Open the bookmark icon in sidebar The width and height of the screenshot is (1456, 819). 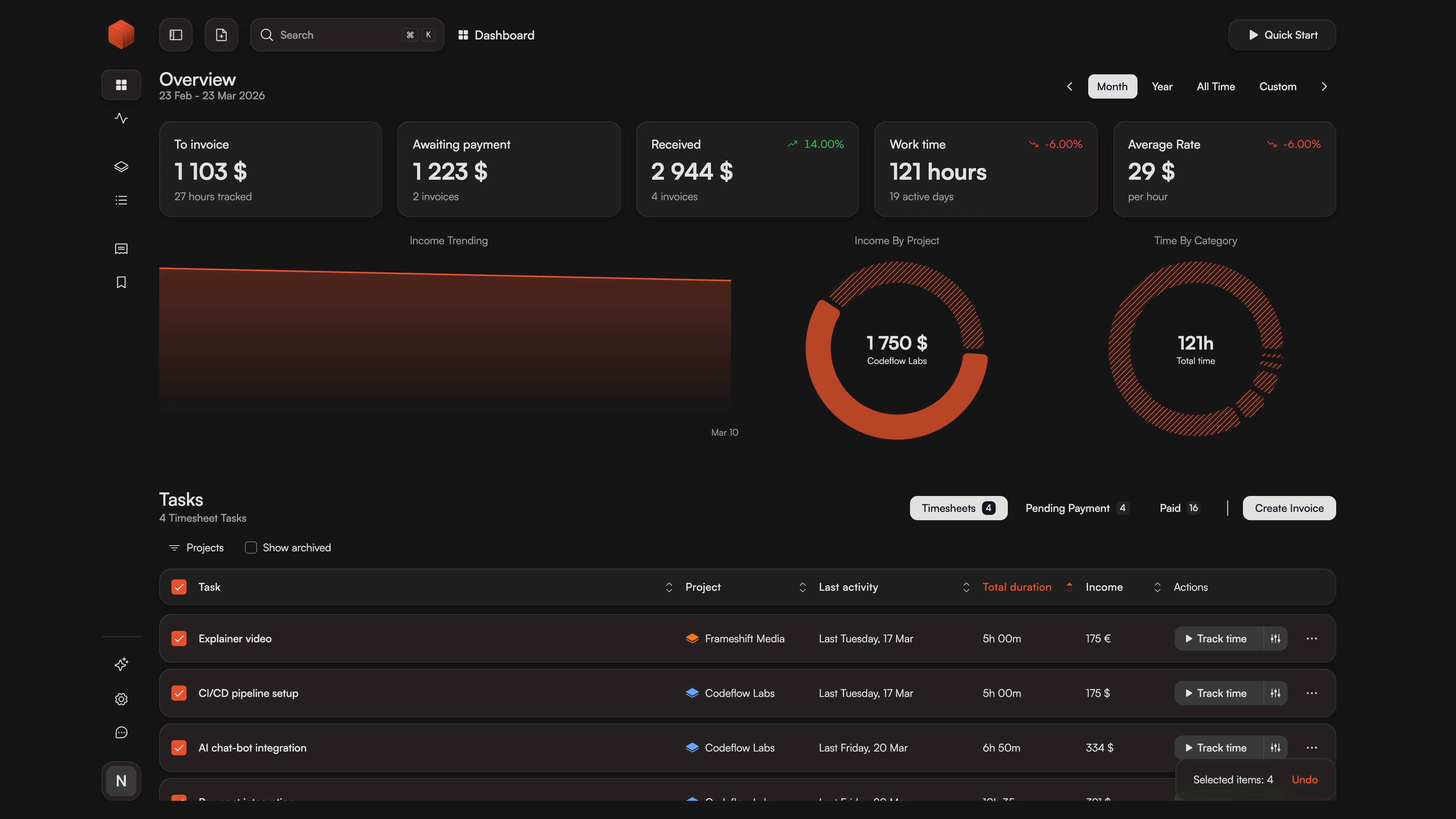(x=121, y=282)
